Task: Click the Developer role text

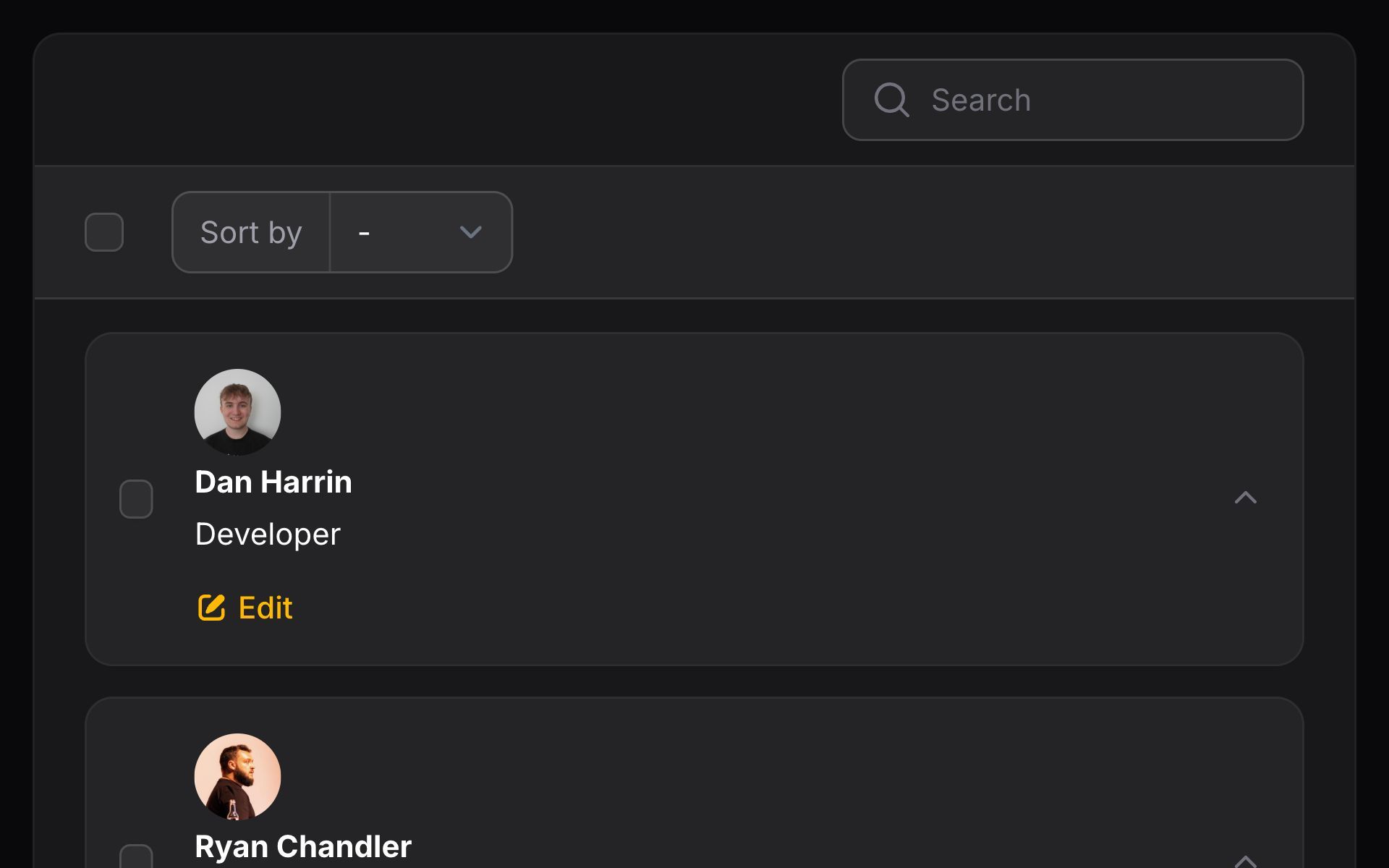Action: tap(268, 535)
